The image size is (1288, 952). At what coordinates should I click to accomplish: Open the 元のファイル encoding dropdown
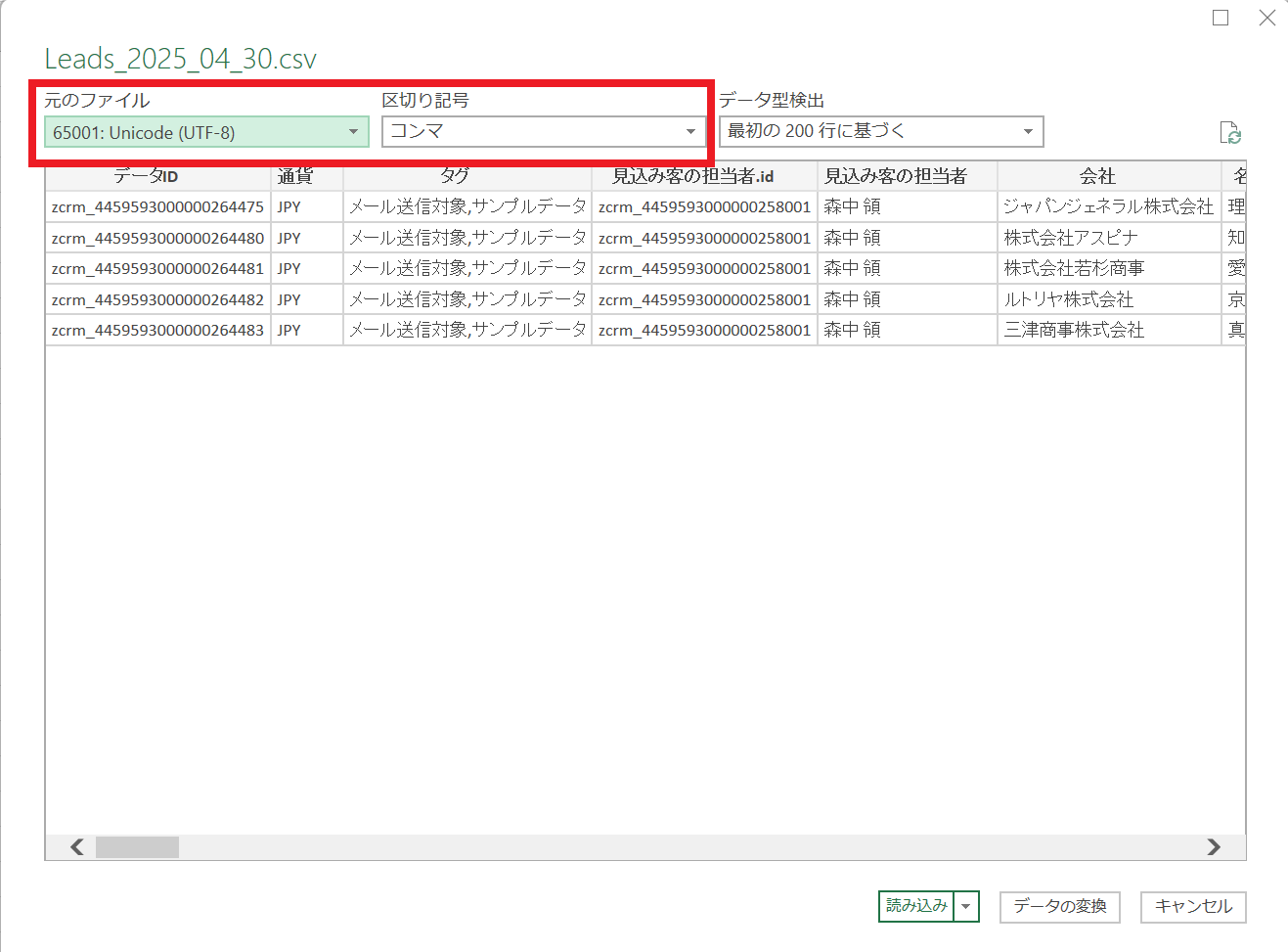(206, 132)
